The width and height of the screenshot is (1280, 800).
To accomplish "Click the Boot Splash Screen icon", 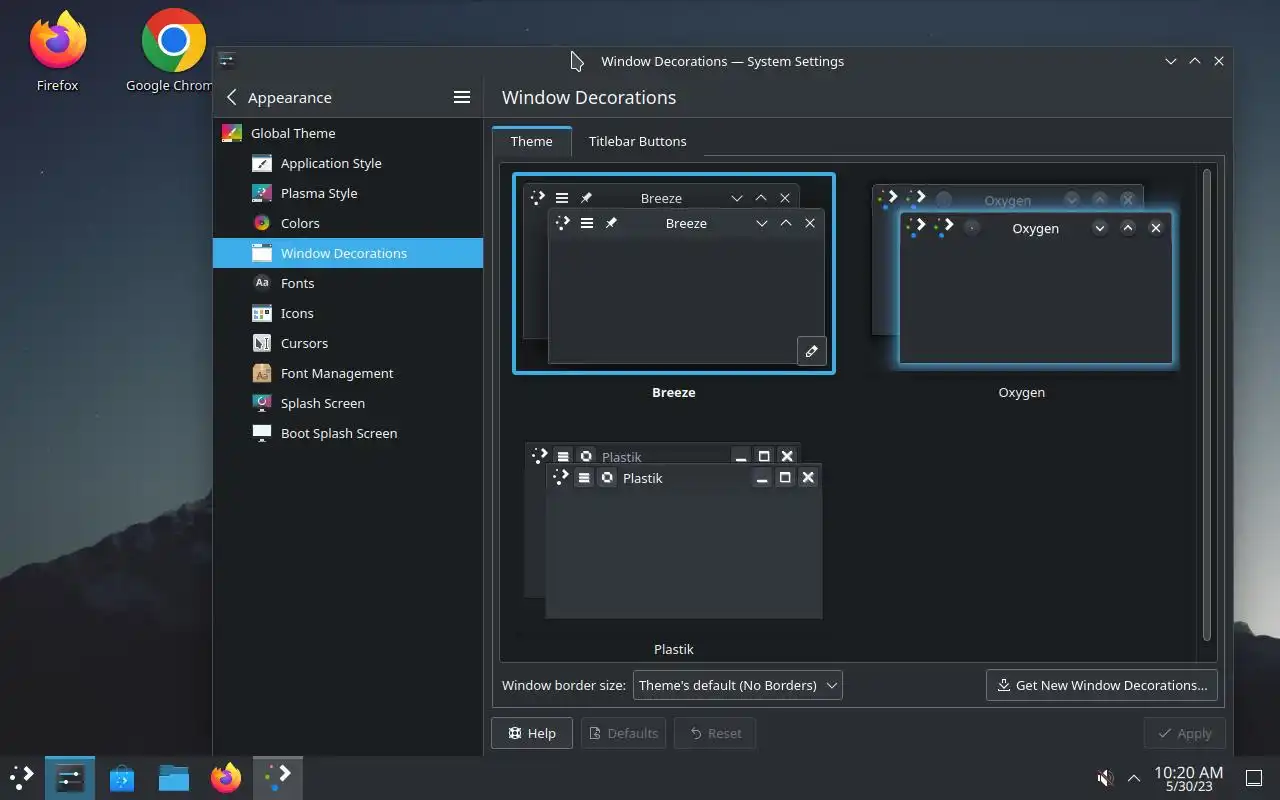I will click(262, 433).
